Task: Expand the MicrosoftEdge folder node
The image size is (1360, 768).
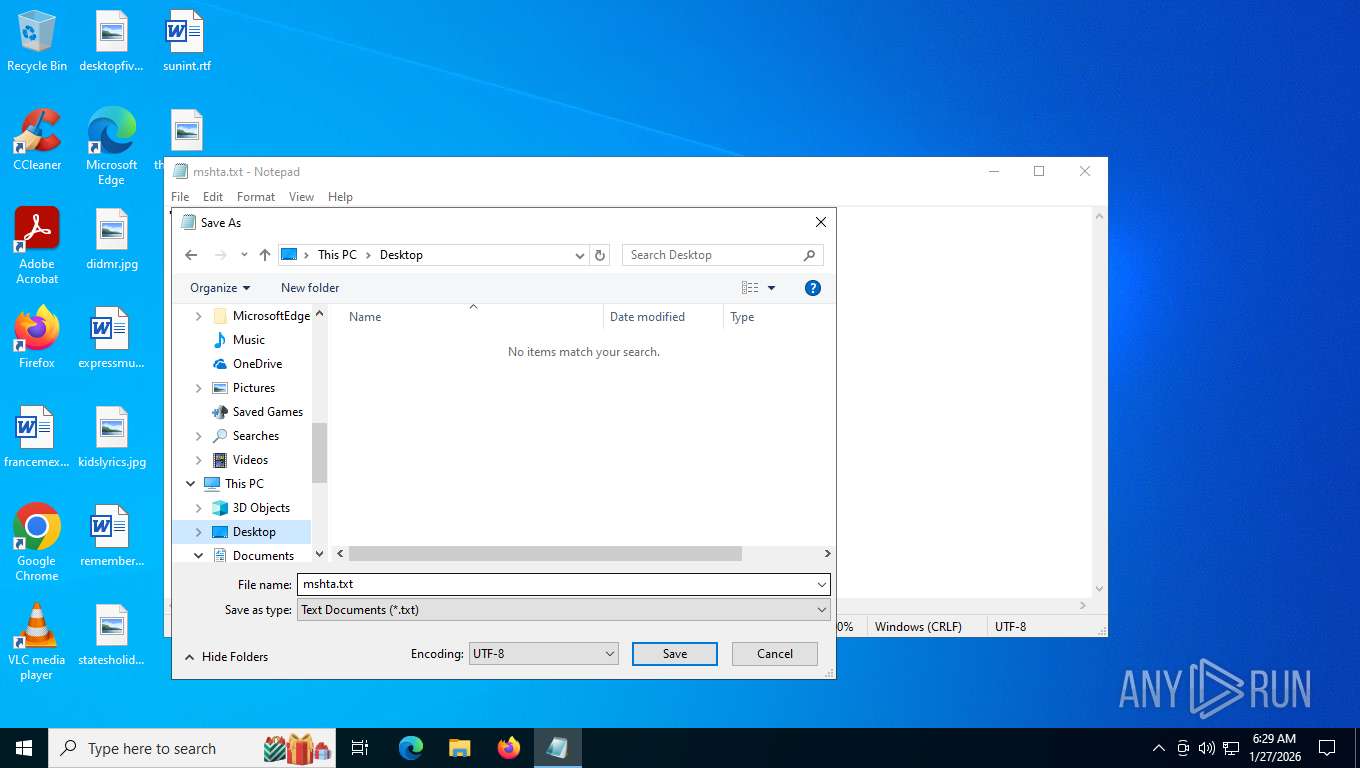Action: point(199,316)
